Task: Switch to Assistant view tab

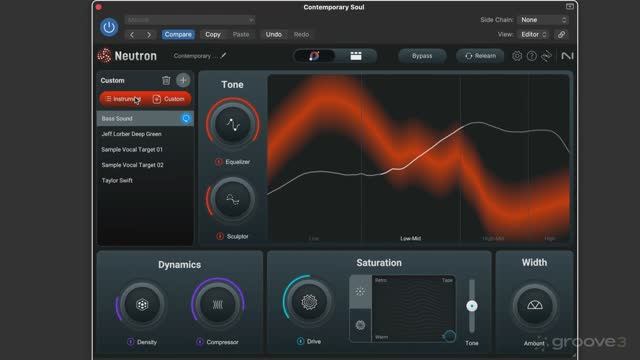Action: tap(314, 56)
